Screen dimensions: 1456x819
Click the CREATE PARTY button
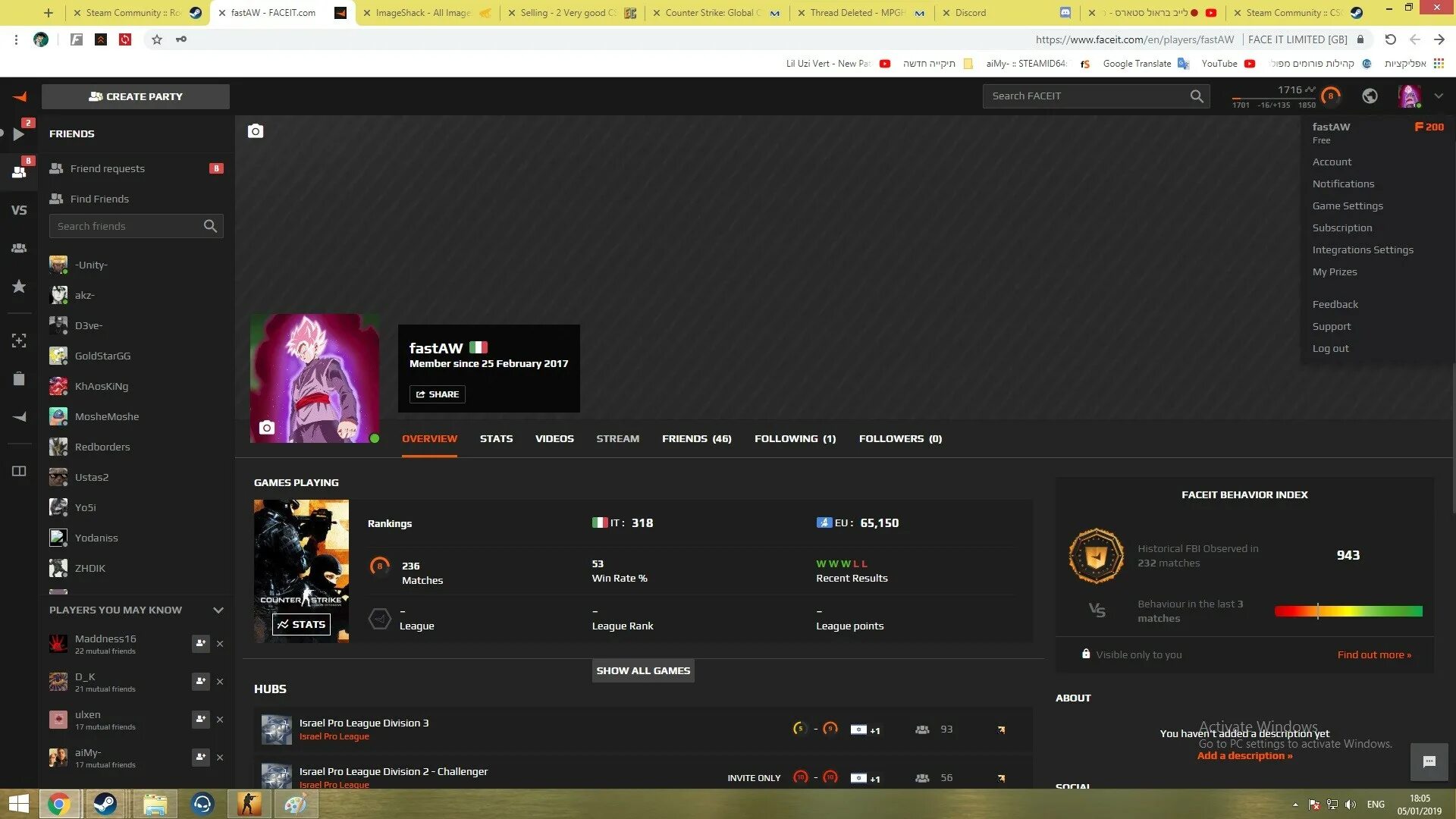(136, 96)
